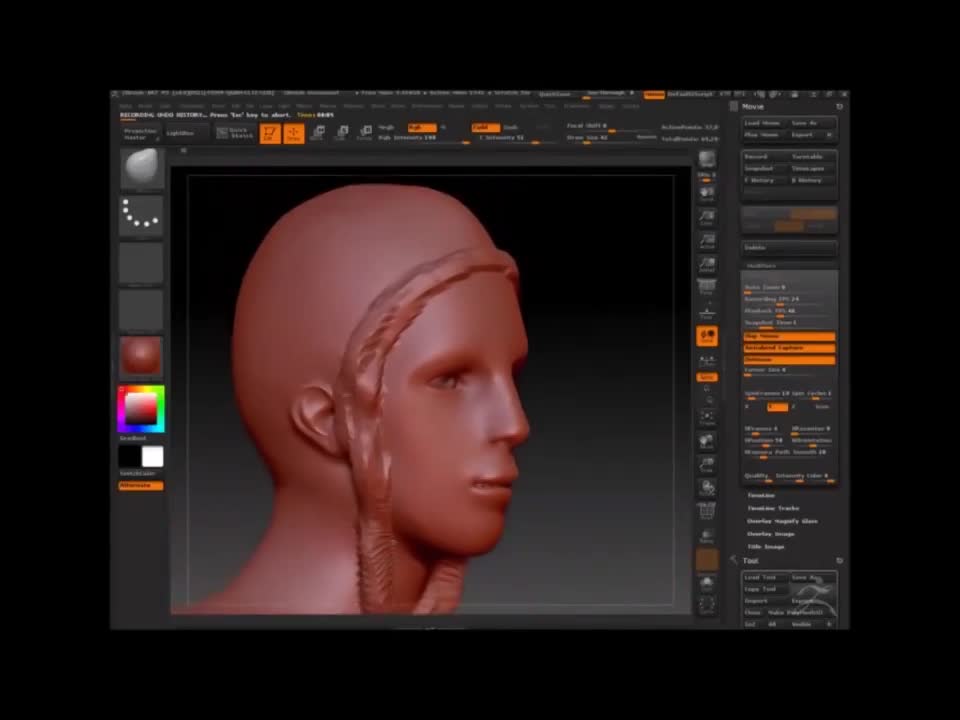Enable Autoblend Capture
Image resolution: width=960 pixels, height=720 pixels.
pyautogui.click(x=788, y=347)
